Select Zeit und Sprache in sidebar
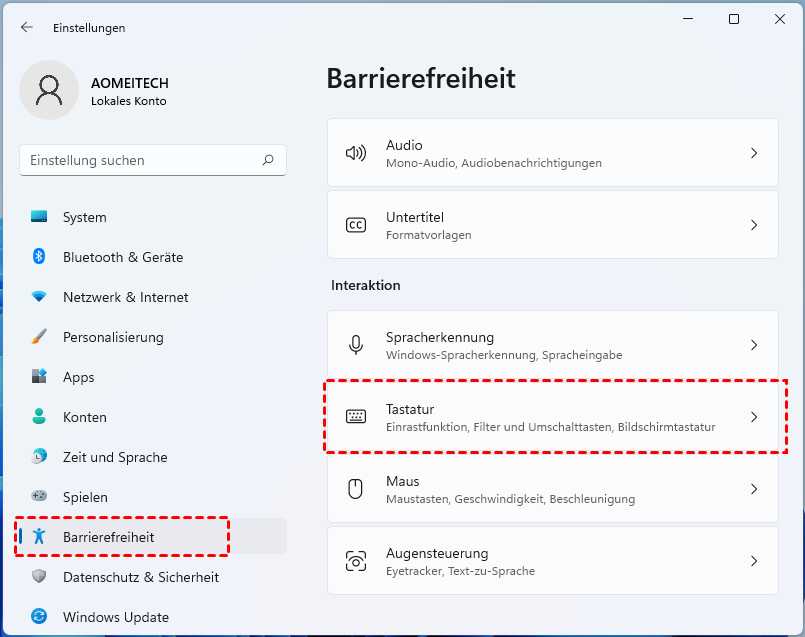The width and height of the screenshot is (805, 637). pyautogui.click(x=115, y=457)
